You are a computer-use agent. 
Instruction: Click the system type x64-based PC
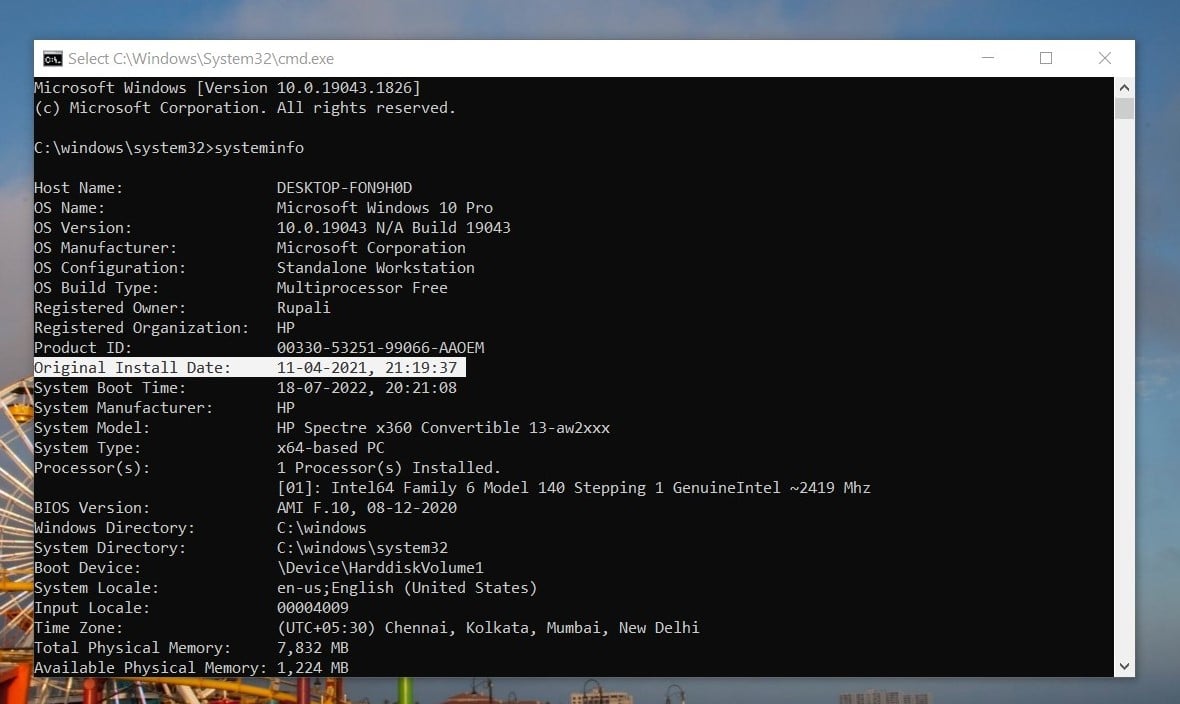[x=330, y=447]
